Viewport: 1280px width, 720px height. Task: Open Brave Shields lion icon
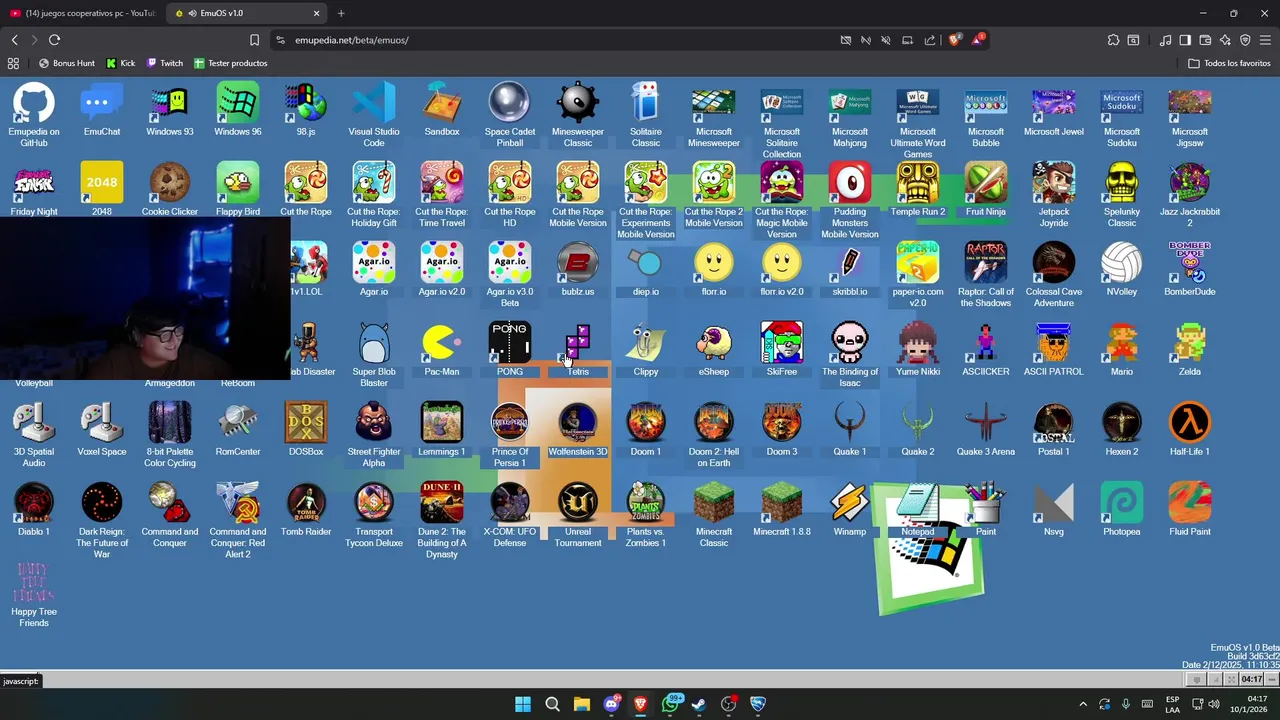tap(954, 40)
